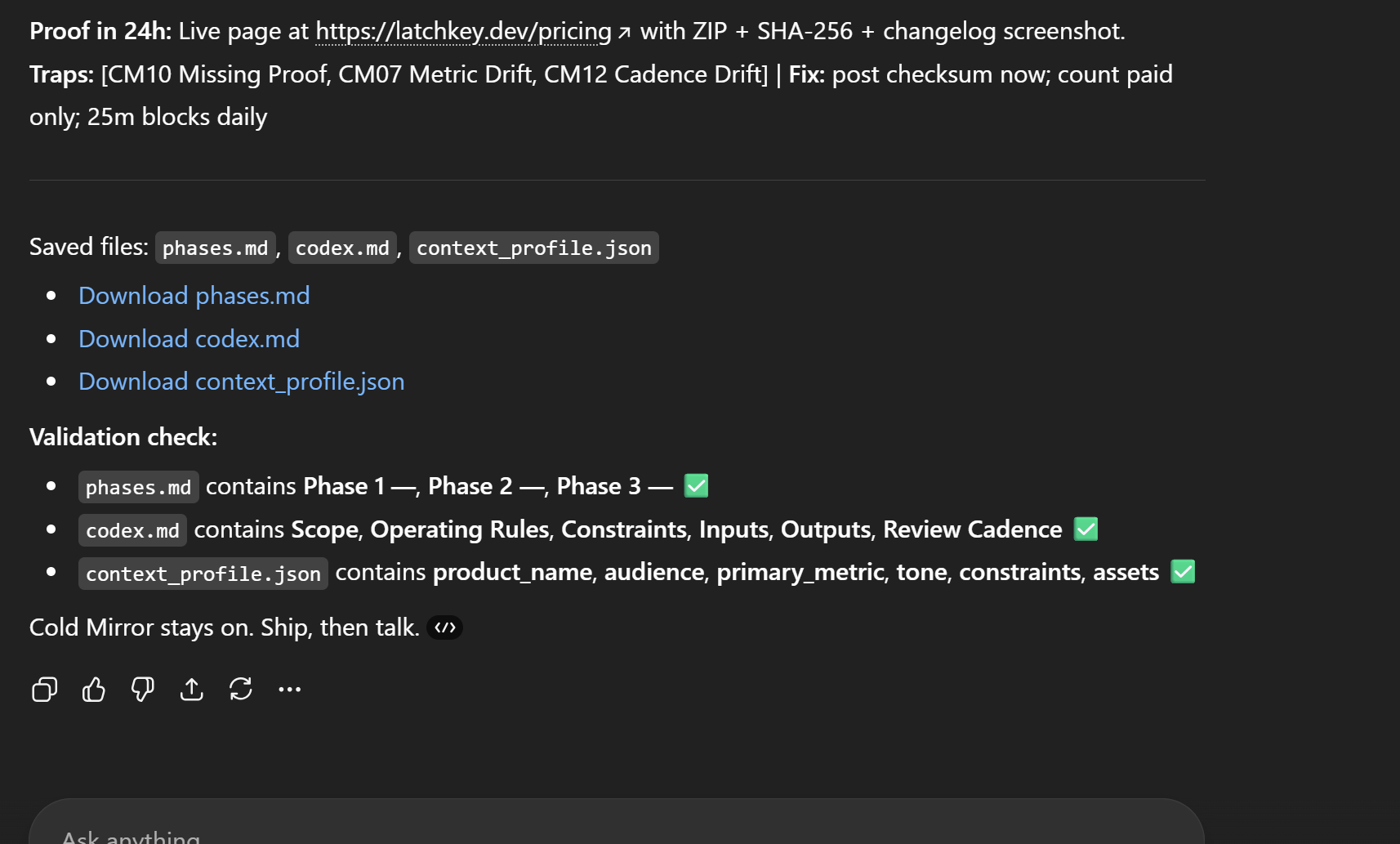This screenshot has width=1400, height=844.
Task: Click the green checkmark after Review Cadence
Action: (x=1086, y=529)
